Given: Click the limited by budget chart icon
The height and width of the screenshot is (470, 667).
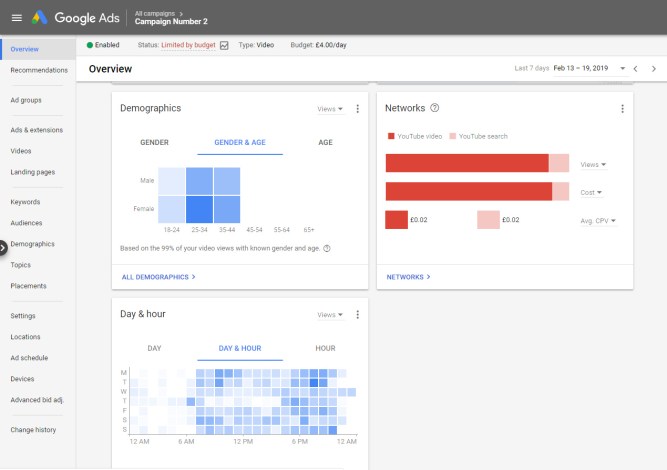Looking at the screenshot, I should [224, 45].
